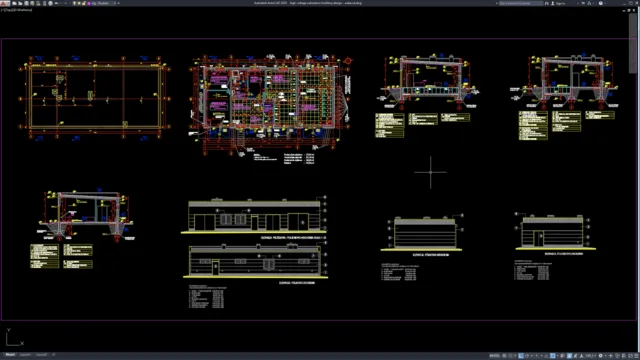Expand the Help dropdown arrow
640x360 pixels.
[x=605, y=3]
